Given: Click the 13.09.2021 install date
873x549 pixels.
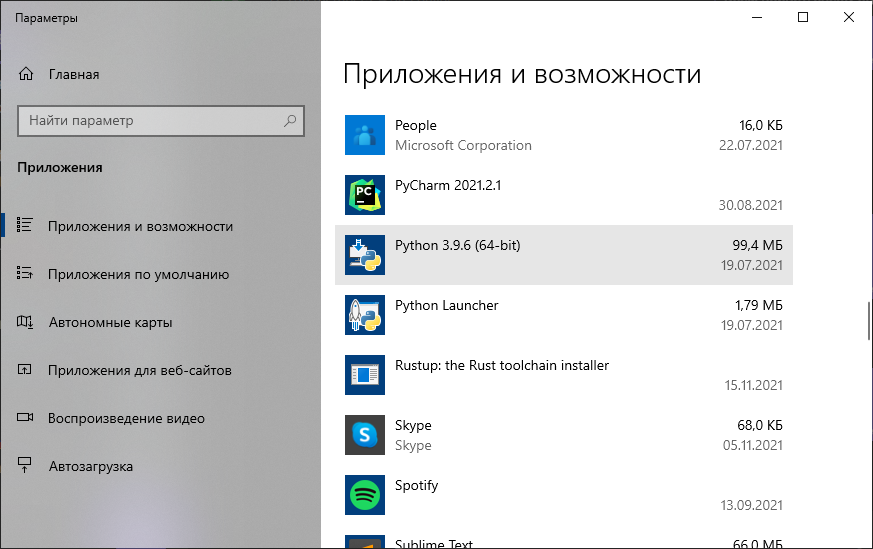Looking at the screenshot, I should pos(752,506).
